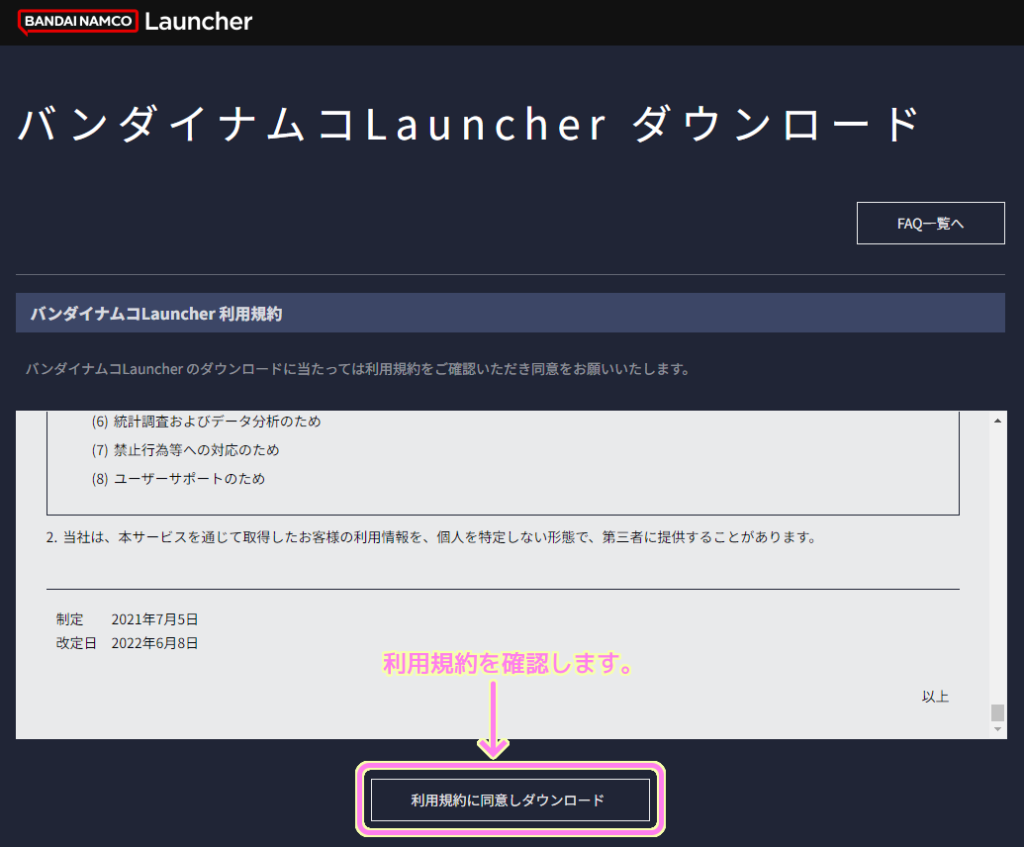Click the Launcher text in the header
The image size is (1024, 847).
(x=199, y=22)
